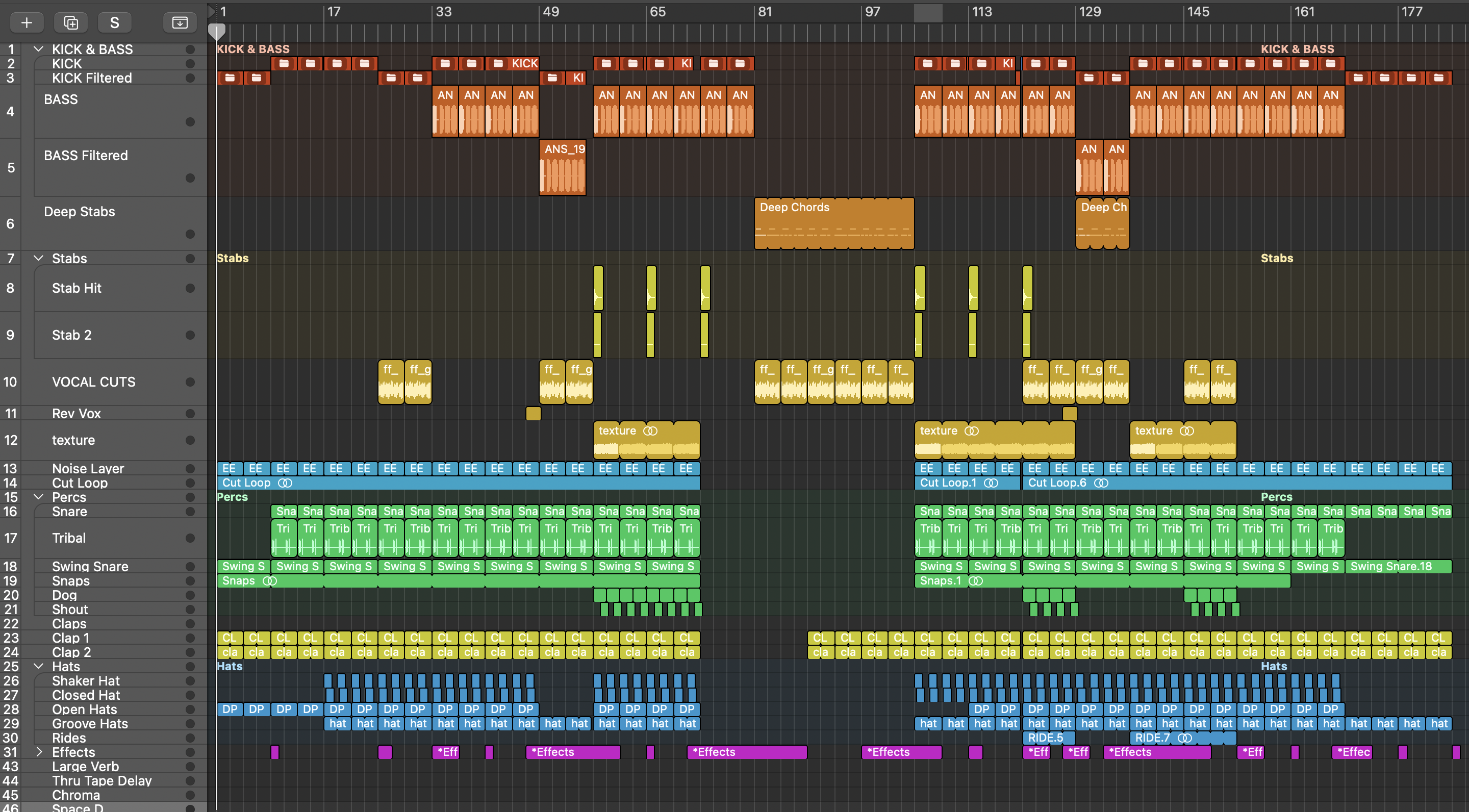Click loop icon on Snaps.1 region
Viewport: 1469px width, 812px height.
click(x=976, y=581)
